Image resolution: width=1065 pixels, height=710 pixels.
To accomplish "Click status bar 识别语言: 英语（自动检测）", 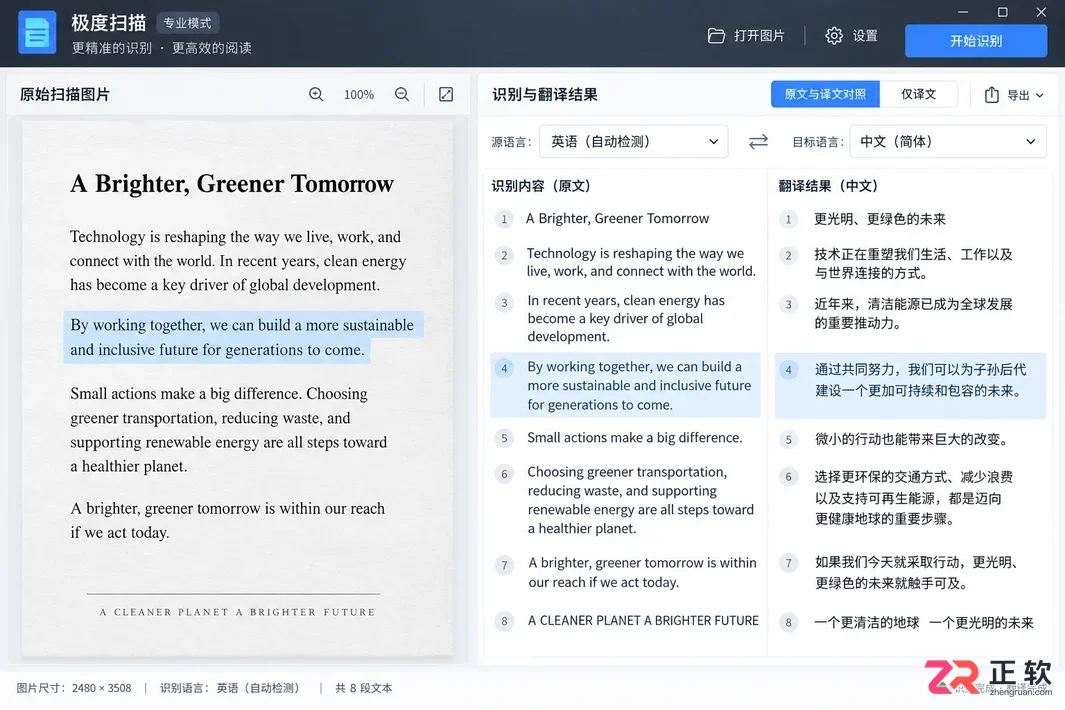I will point(230,688).
